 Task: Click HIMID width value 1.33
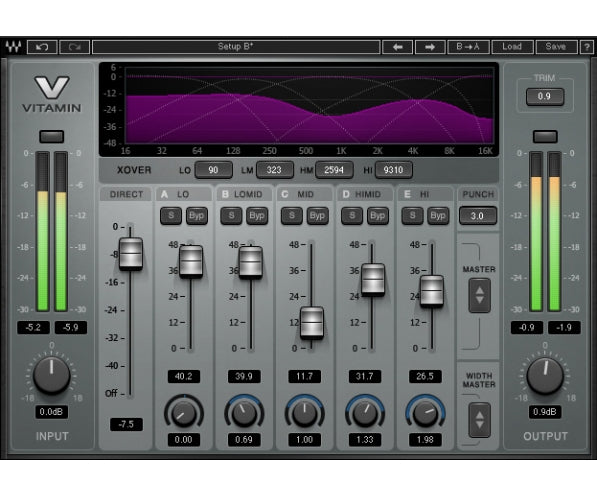365,439
